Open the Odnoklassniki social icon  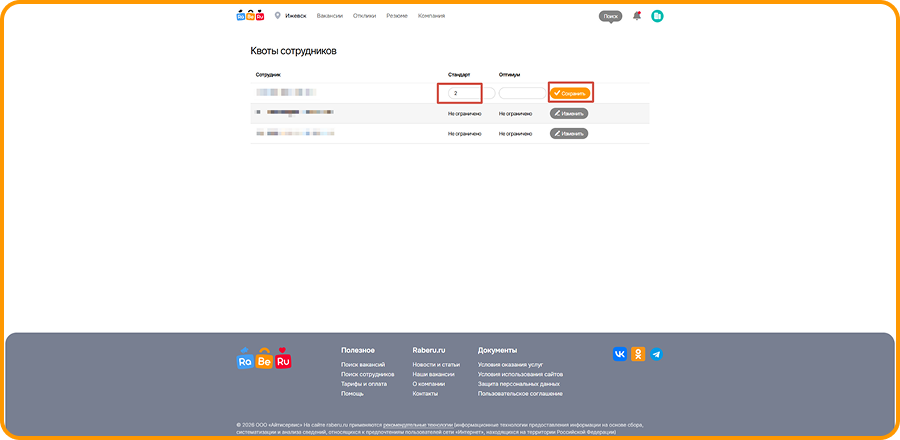point(638,354)
